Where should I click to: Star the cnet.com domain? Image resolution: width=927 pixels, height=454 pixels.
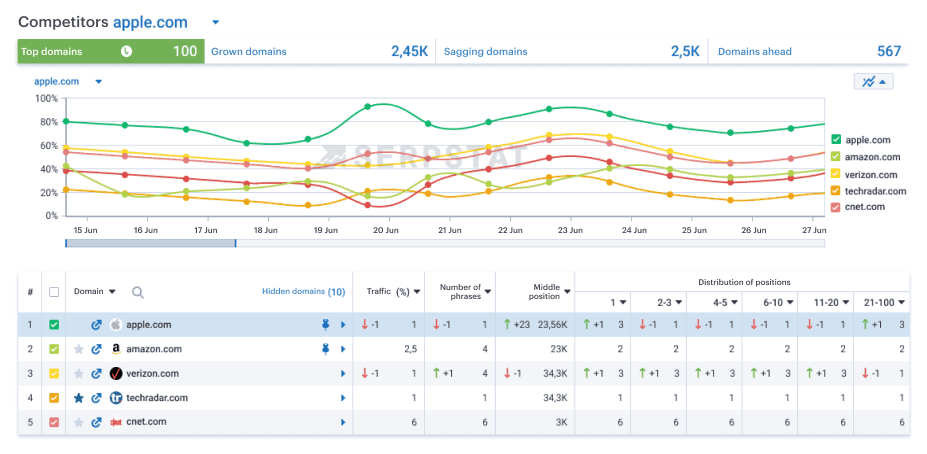(x=79, y=422)
